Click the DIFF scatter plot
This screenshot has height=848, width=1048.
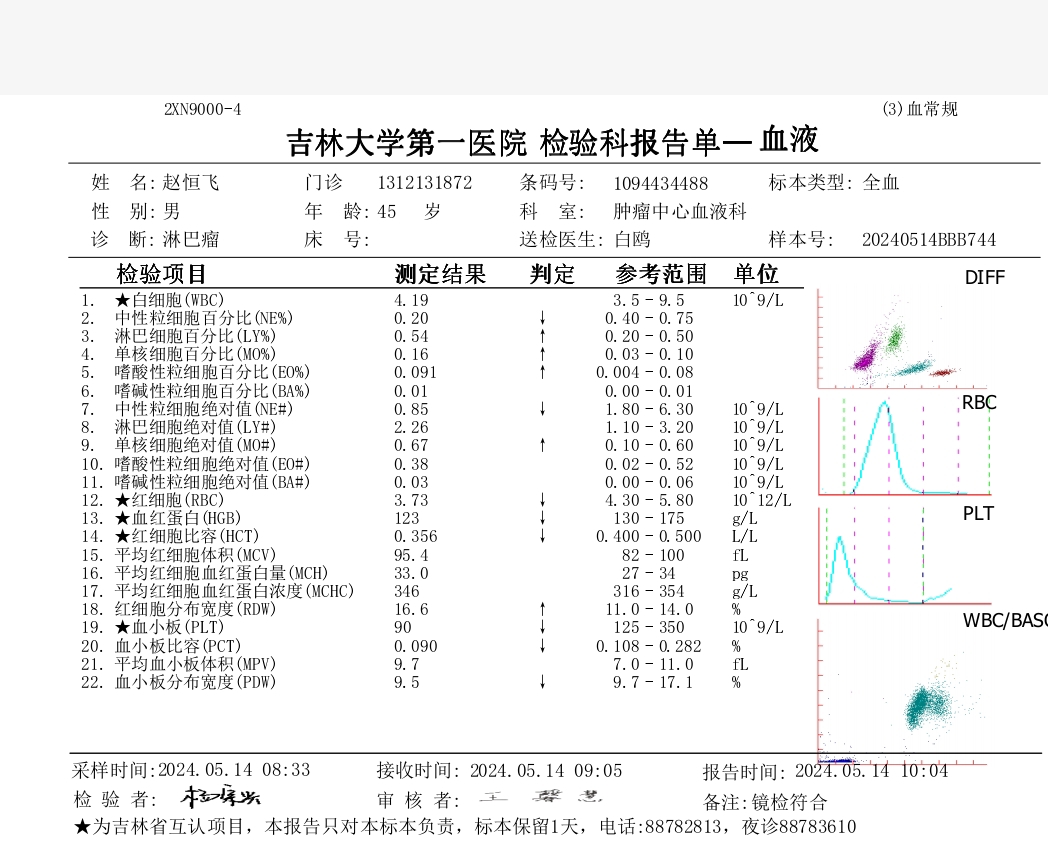coord(902,338)
